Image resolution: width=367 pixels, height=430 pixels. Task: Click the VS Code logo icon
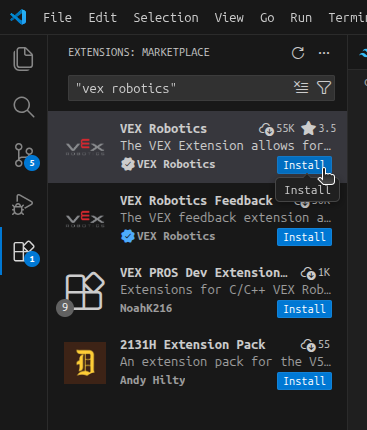pos(18,17)
